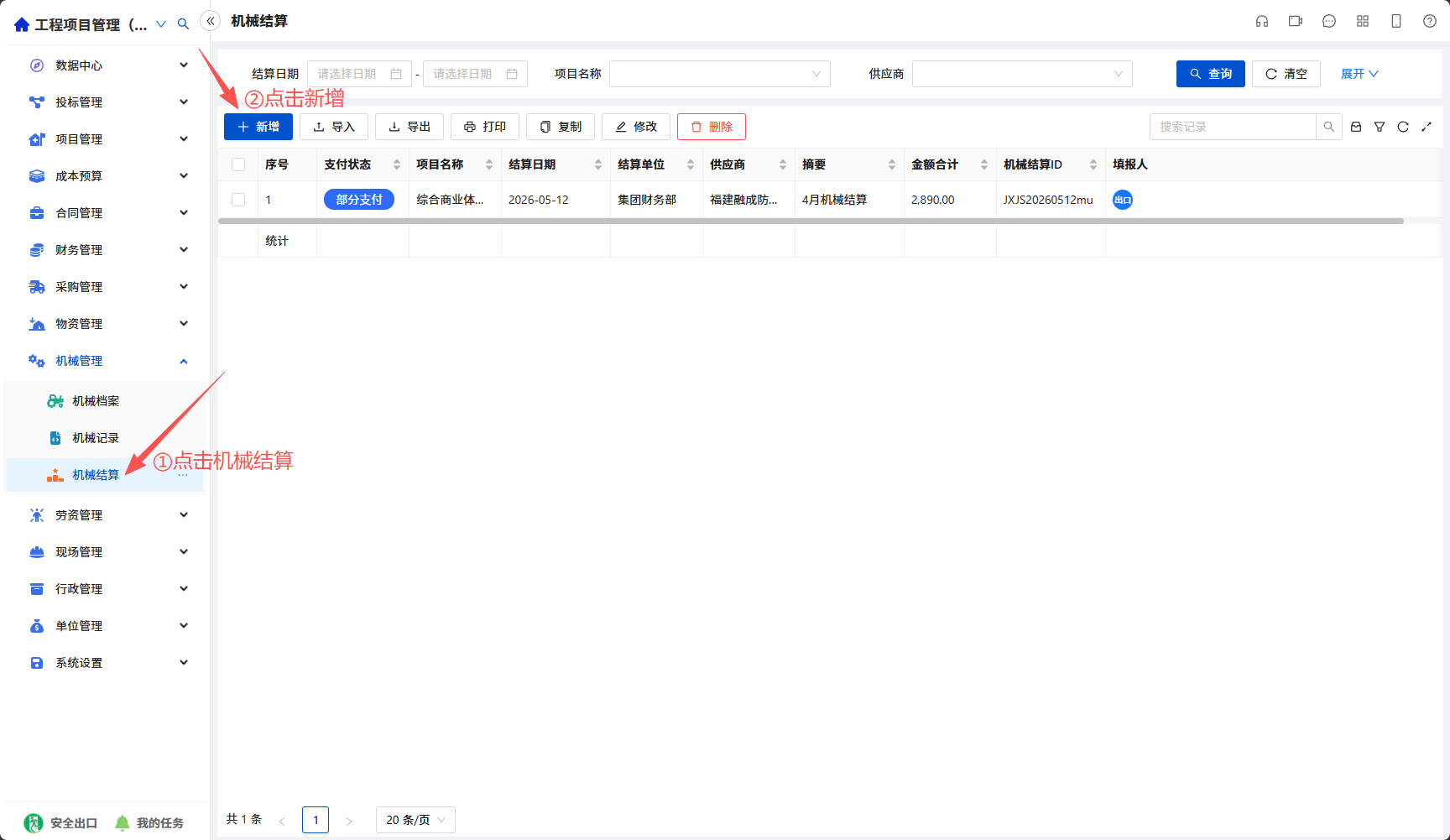1450x840 pixels.
Task: Collapse the sidebar with double-chevron icon
Action: point(211,21)
